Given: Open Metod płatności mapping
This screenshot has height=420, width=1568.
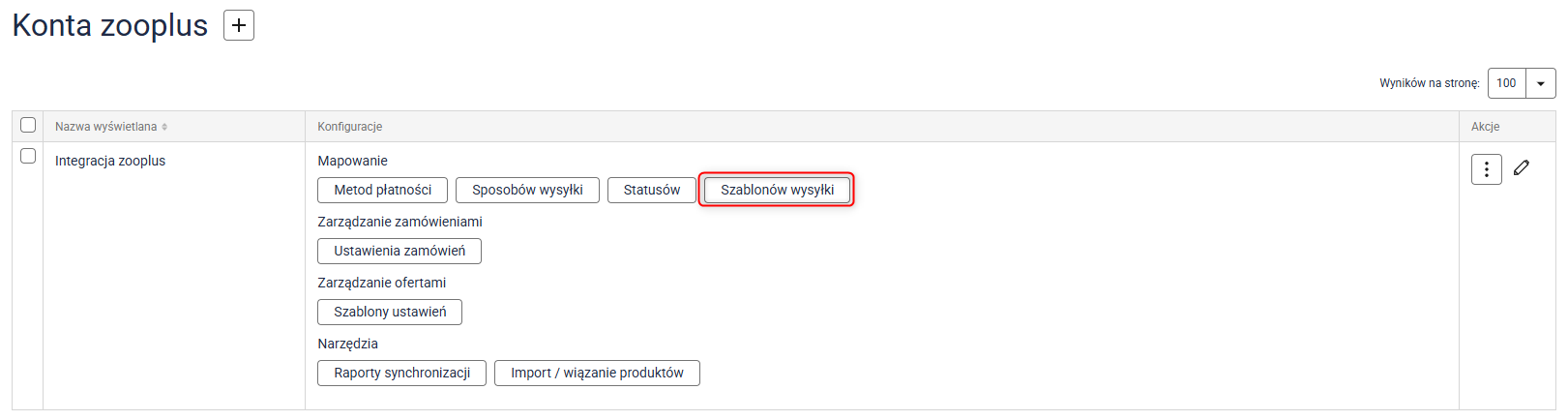Looking at the screenshot, I should click(x=382, y=190).
